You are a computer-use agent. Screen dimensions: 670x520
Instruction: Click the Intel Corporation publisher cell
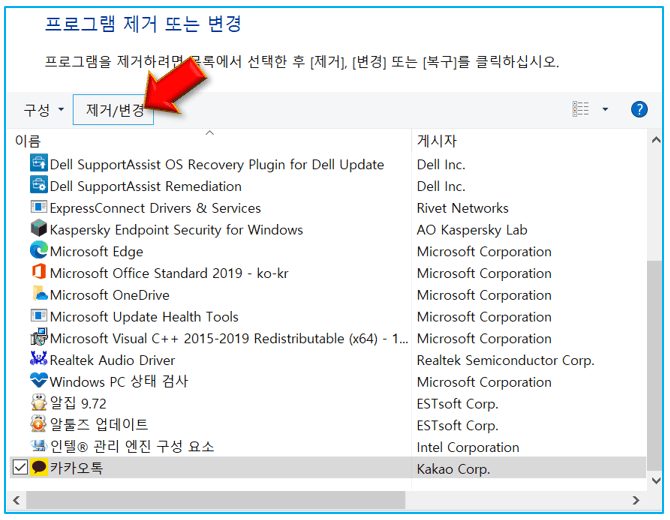(x=468, y=447)
